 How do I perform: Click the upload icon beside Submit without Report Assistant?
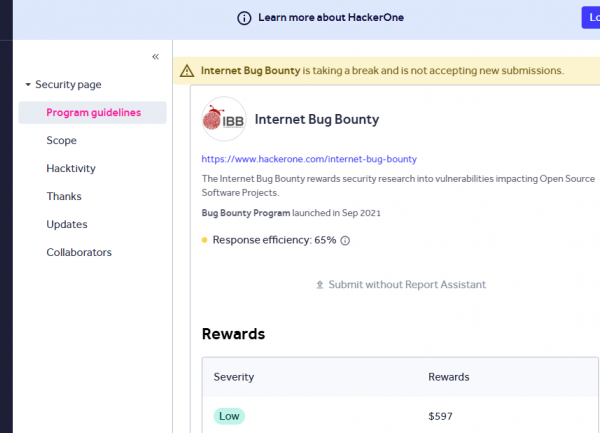tap(320, 285)
